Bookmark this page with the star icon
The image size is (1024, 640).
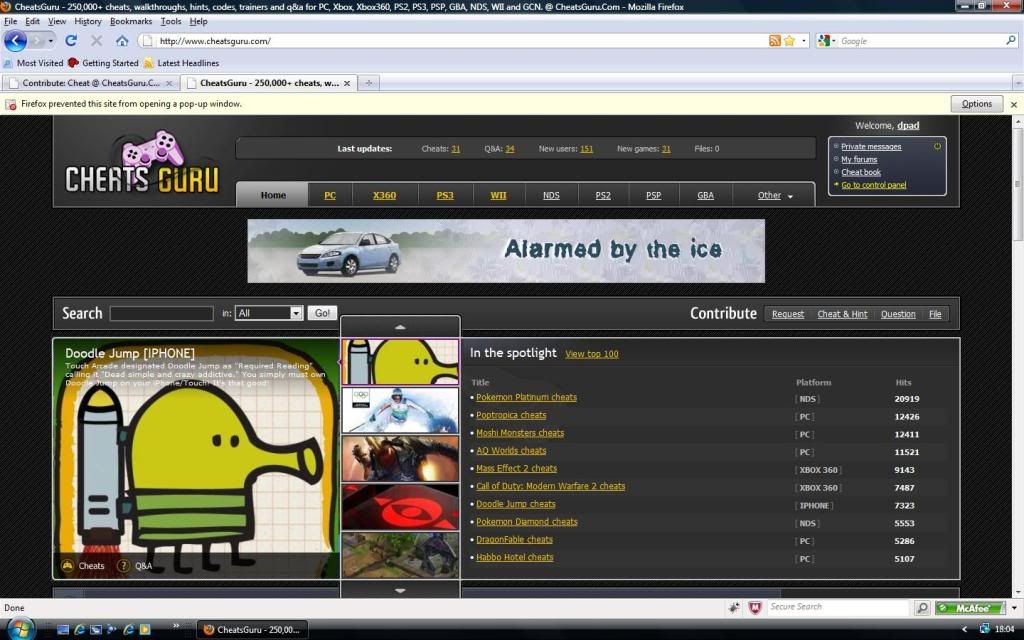[x=789, y=40]
